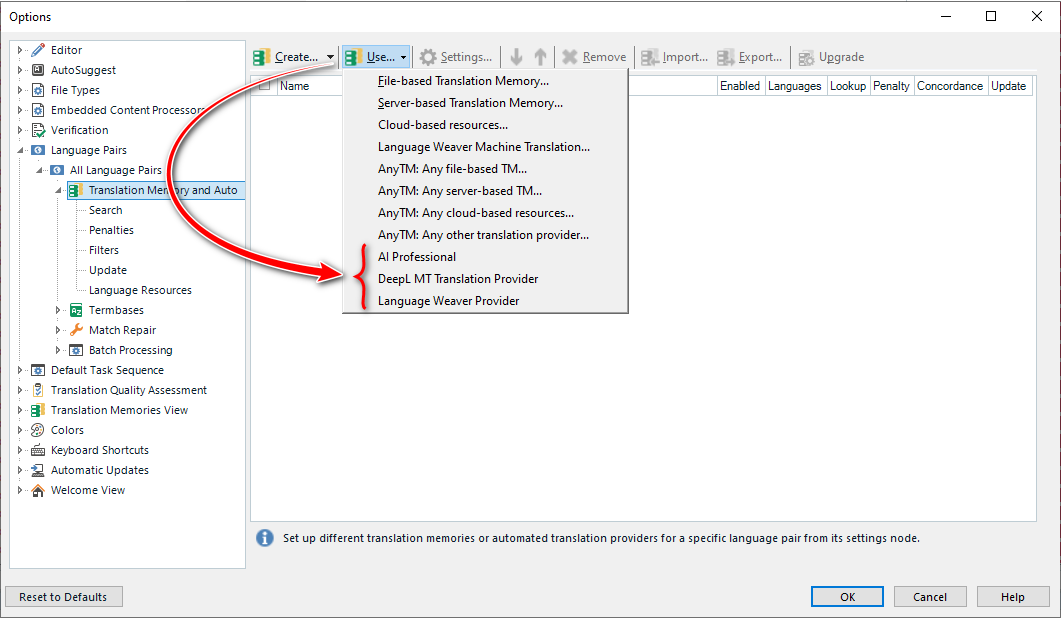
Task: Click the All Language Pairs icon
Action: tap(58, 170)
